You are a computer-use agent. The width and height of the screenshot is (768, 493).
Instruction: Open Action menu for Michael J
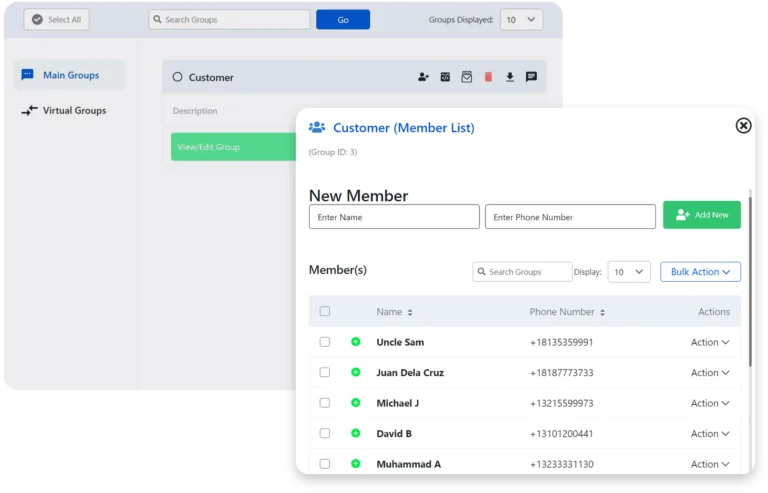[x=710, y=403]
